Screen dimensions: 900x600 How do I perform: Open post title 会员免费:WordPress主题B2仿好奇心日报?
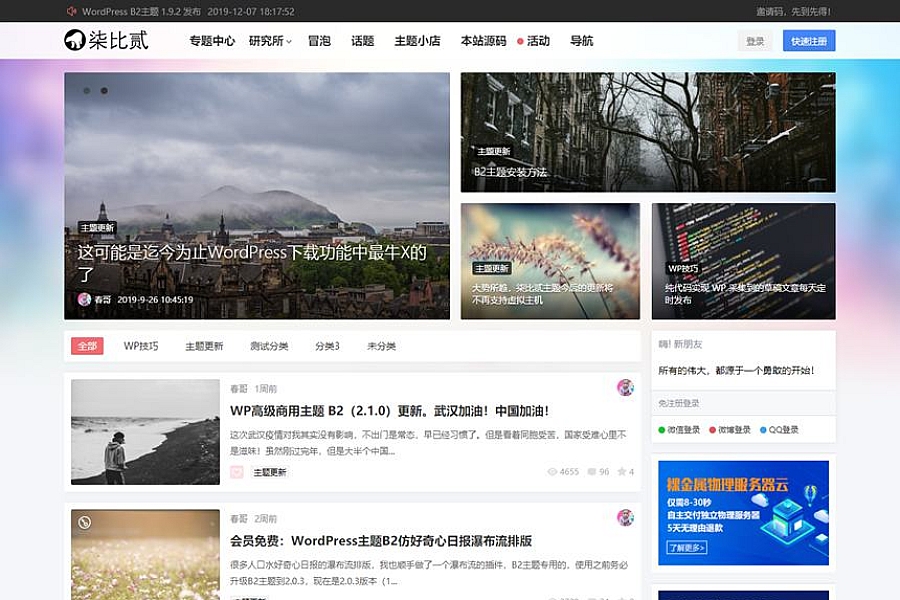[381, 541]
